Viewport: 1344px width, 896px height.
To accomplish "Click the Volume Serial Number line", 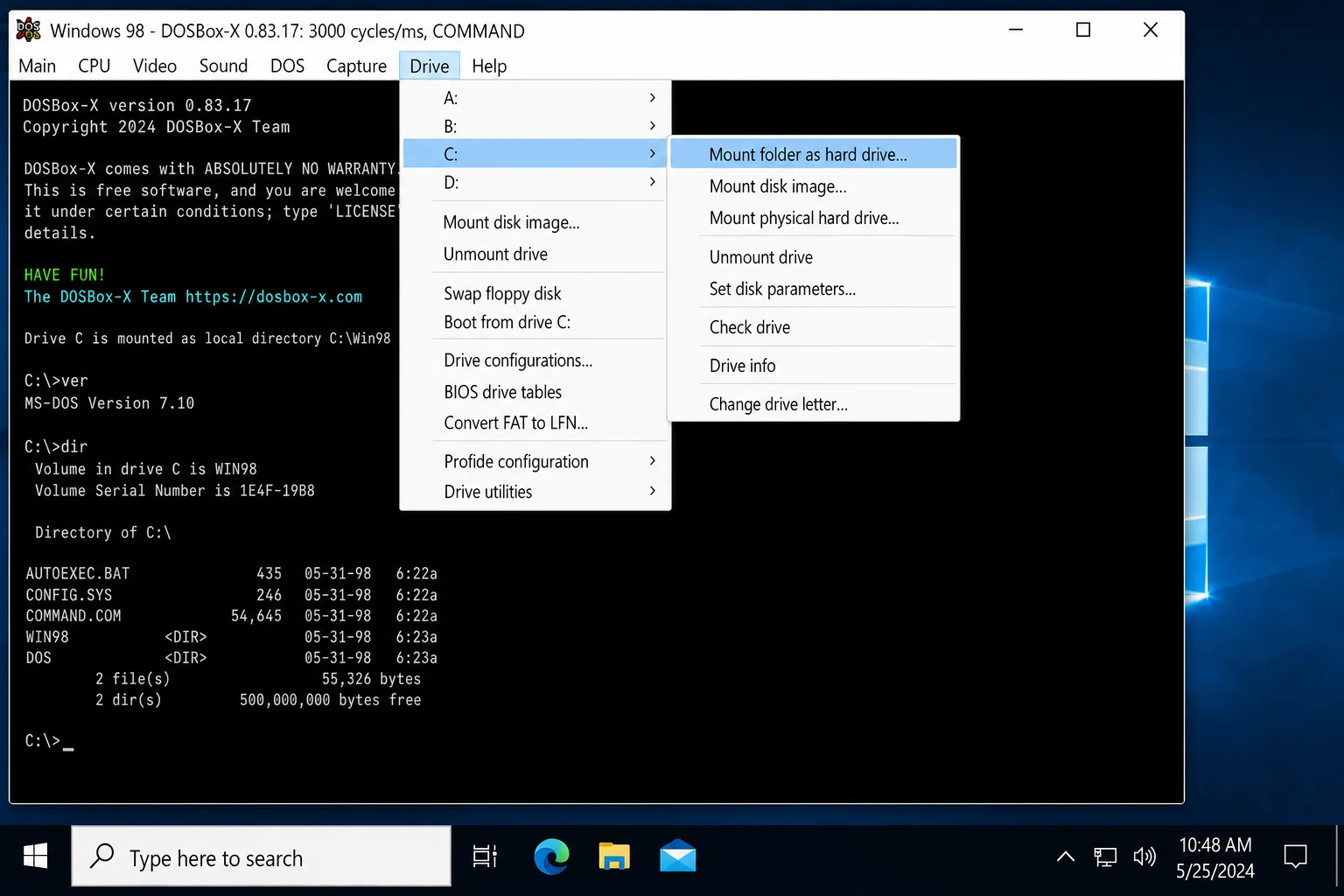I will point(174,491).
